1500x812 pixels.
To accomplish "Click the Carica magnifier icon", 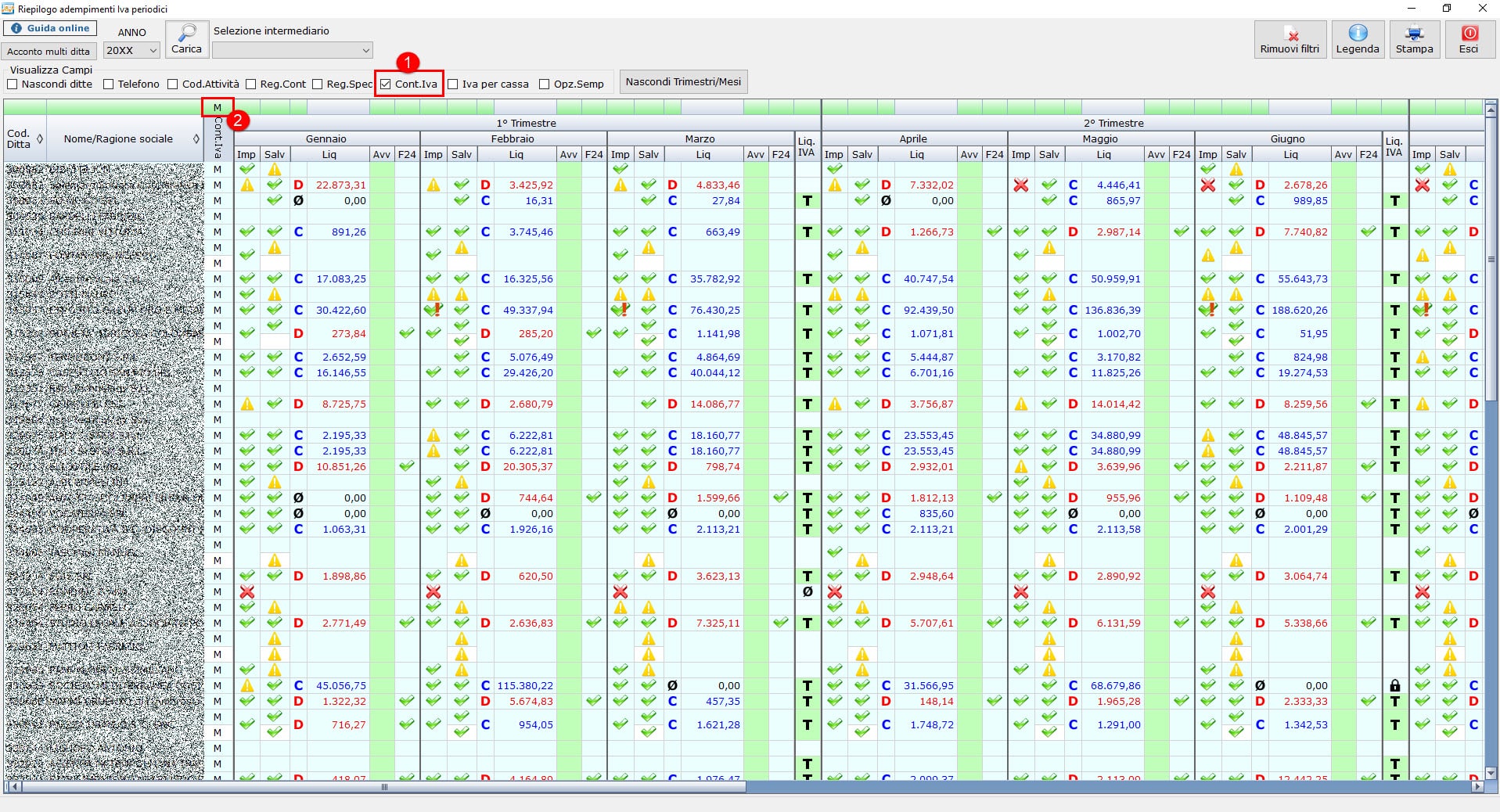I will [x=186, y=34].
